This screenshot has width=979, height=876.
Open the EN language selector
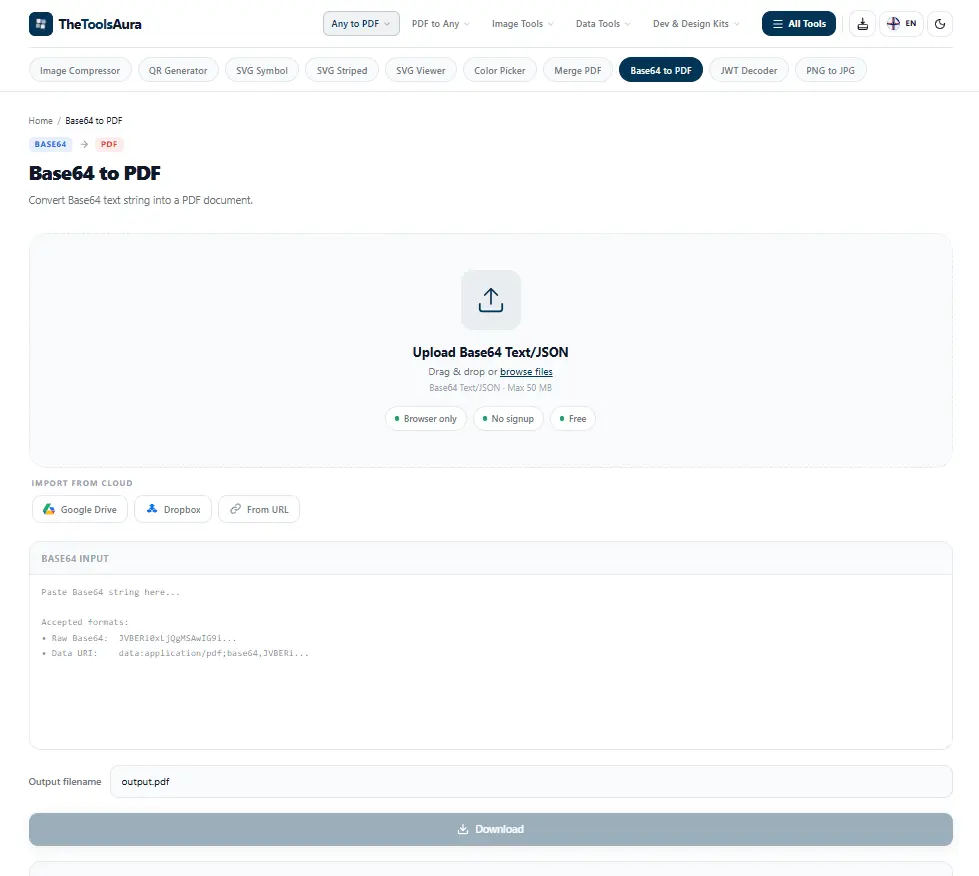pyautogui.click(x=901, y=24)
